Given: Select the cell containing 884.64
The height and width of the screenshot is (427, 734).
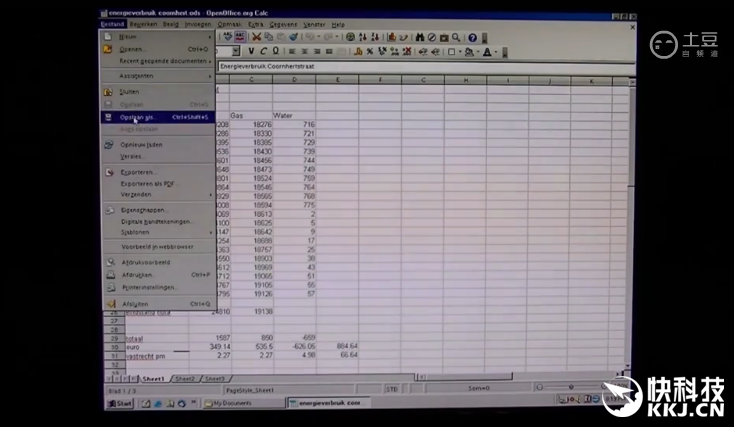Looking at the screenshot, I should point(337,346).
